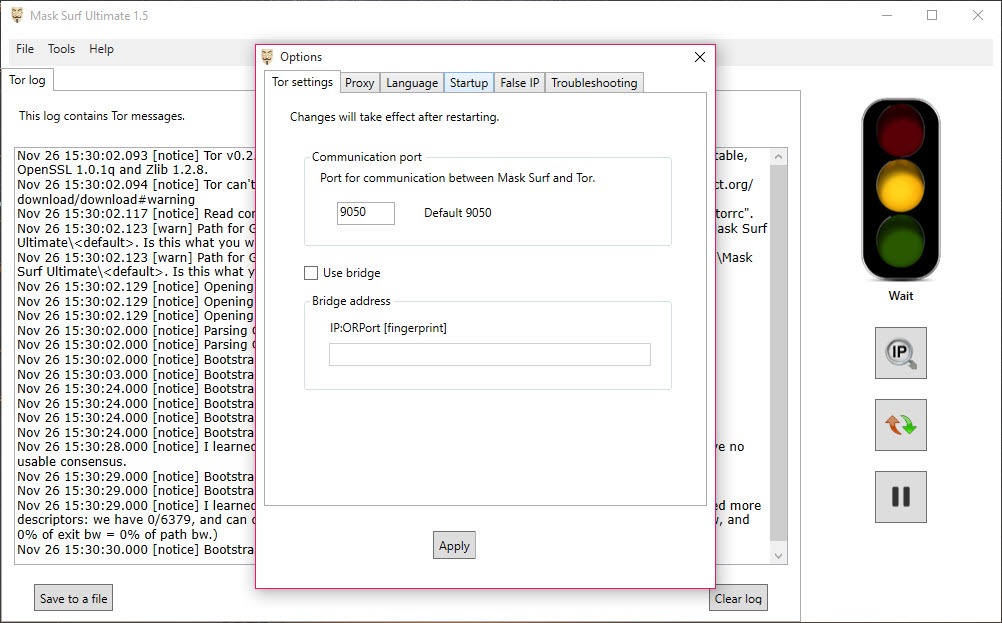This screenshot has width=1002, height=623.
Task: Switch to the Startup tab
Action: point(469,83)
